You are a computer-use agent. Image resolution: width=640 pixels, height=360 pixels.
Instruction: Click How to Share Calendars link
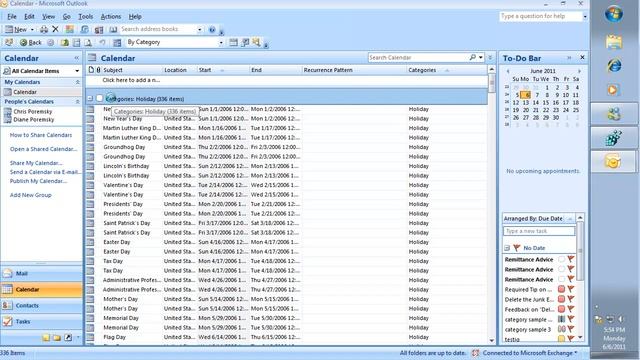(41, 135)
